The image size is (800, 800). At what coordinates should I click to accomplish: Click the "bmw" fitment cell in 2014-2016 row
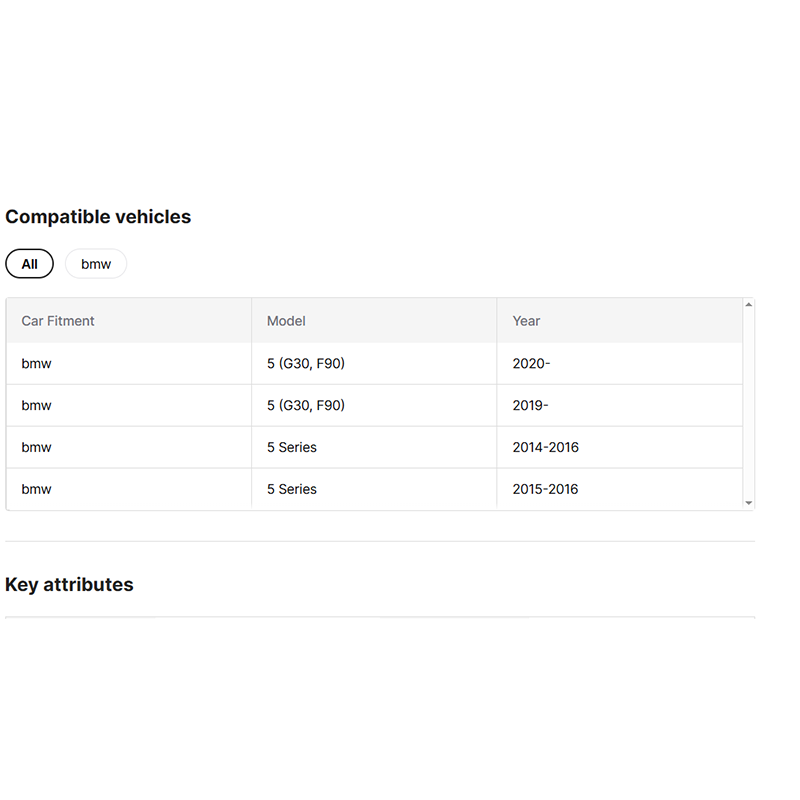point(36,448)
